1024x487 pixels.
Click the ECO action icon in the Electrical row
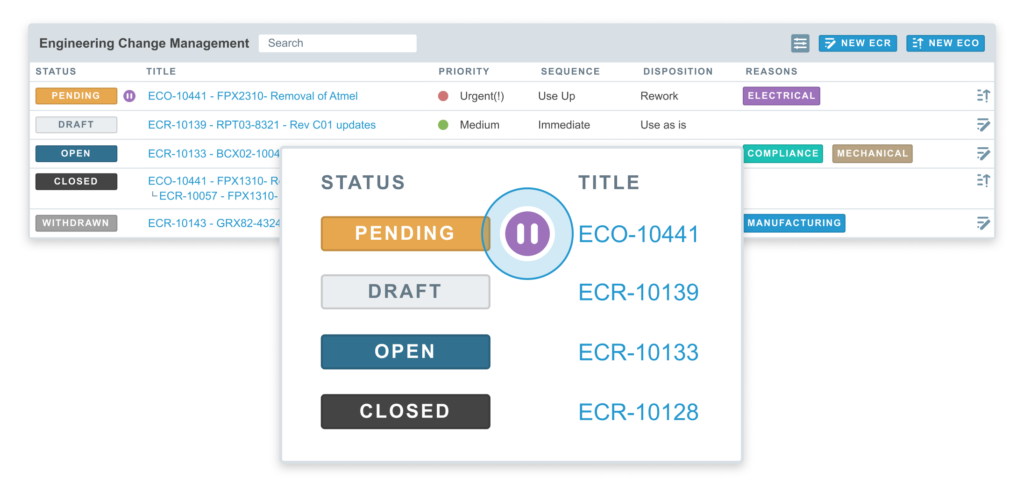click(983, 96)
